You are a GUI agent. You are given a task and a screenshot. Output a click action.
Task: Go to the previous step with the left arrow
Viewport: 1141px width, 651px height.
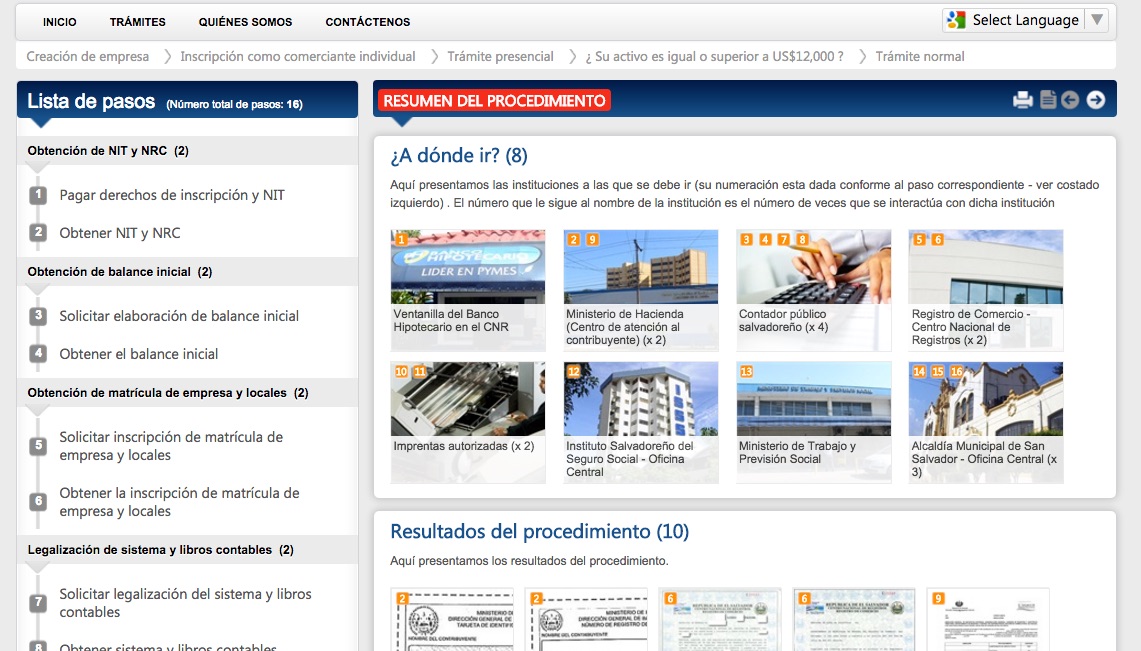(1071, 100)
